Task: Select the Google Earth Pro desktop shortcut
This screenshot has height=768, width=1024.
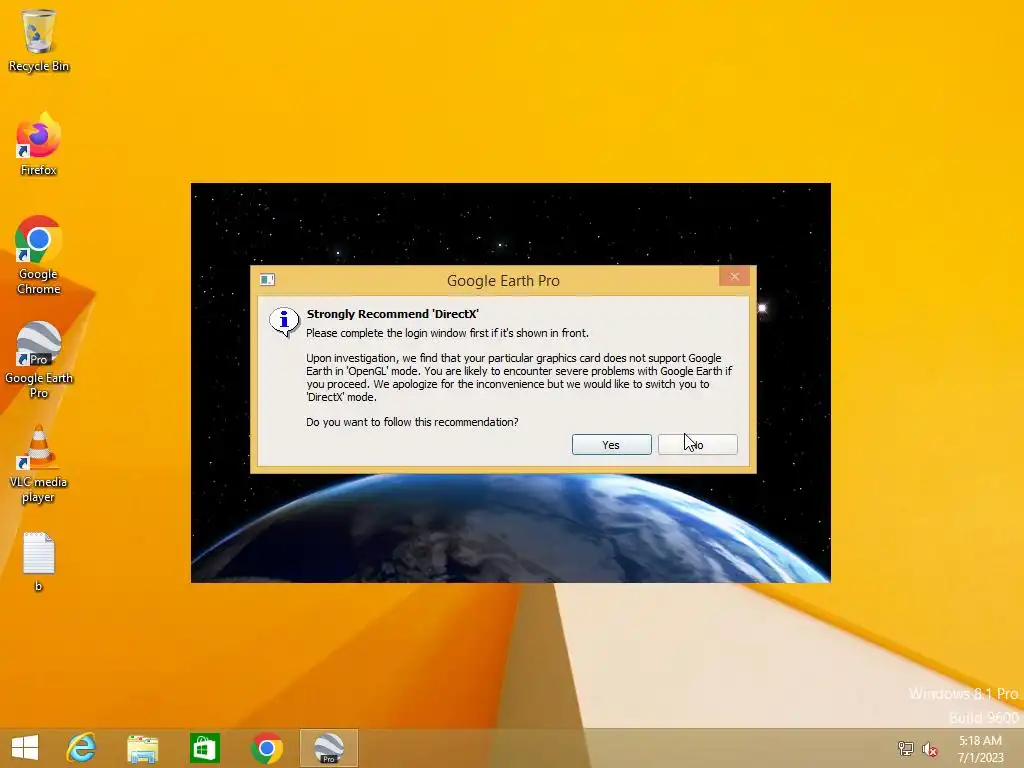Action: pos(39,360)
